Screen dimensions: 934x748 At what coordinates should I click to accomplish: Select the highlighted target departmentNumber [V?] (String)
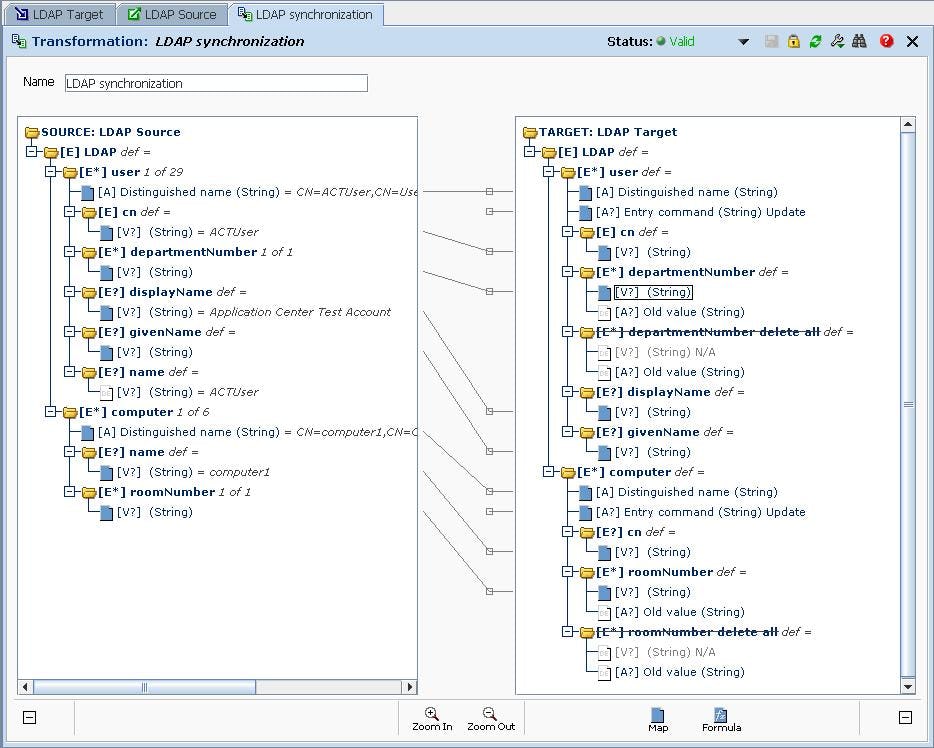click(653, 292)
